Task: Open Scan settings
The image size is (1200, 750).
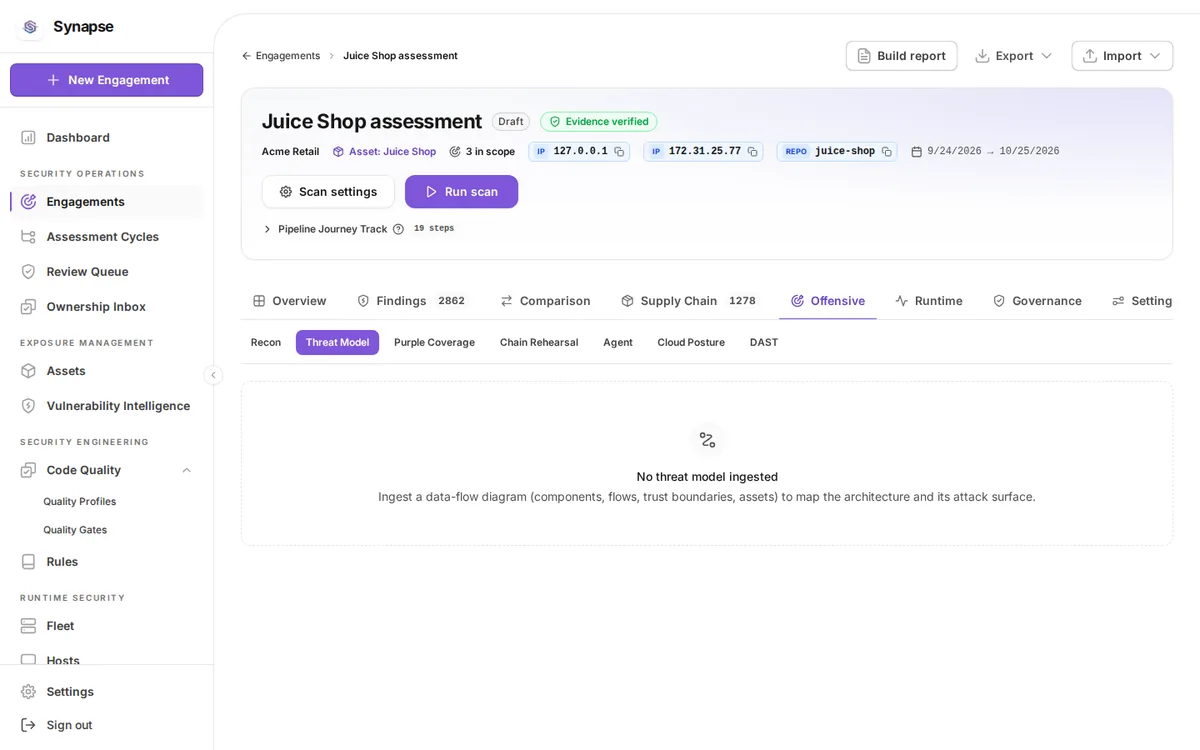Action: (328, 192)
